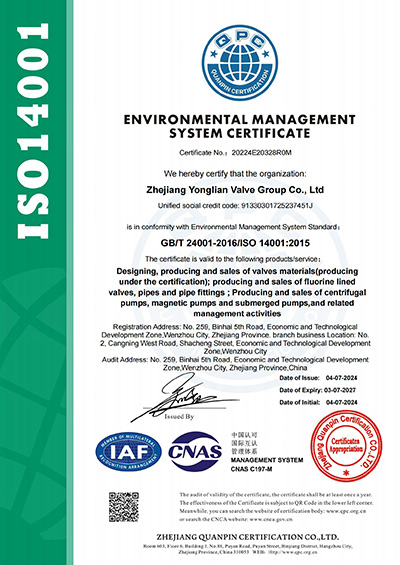Click certificate number 20224E20328R0M
The height and width of the screenshot is (565, 400).
click(261, 153)
